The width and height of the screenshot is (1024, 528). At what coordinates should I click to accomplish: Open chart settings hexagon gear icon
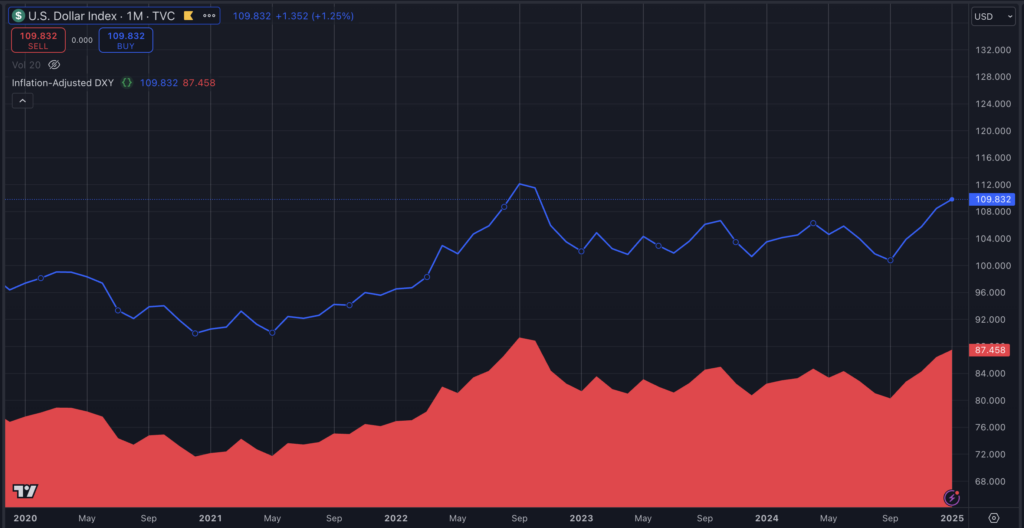click(x=992, y=518)
